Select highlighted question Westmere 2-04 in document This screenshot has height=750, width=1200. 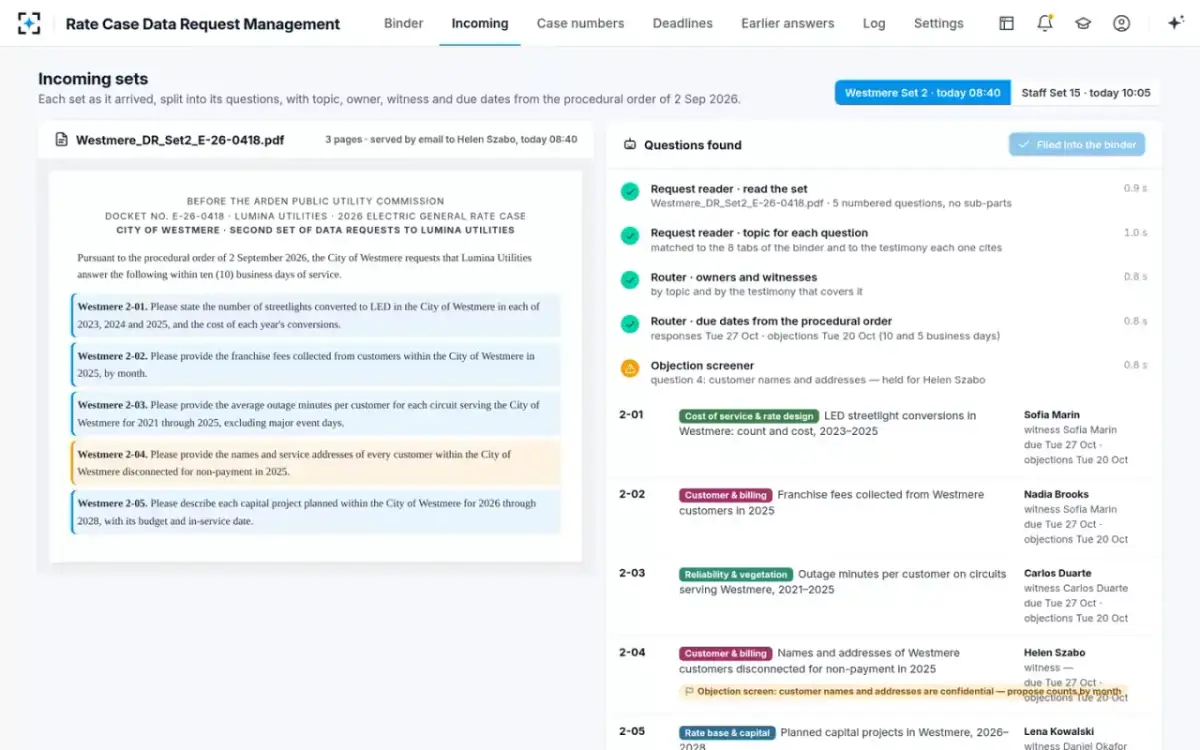tap(316, 462)
